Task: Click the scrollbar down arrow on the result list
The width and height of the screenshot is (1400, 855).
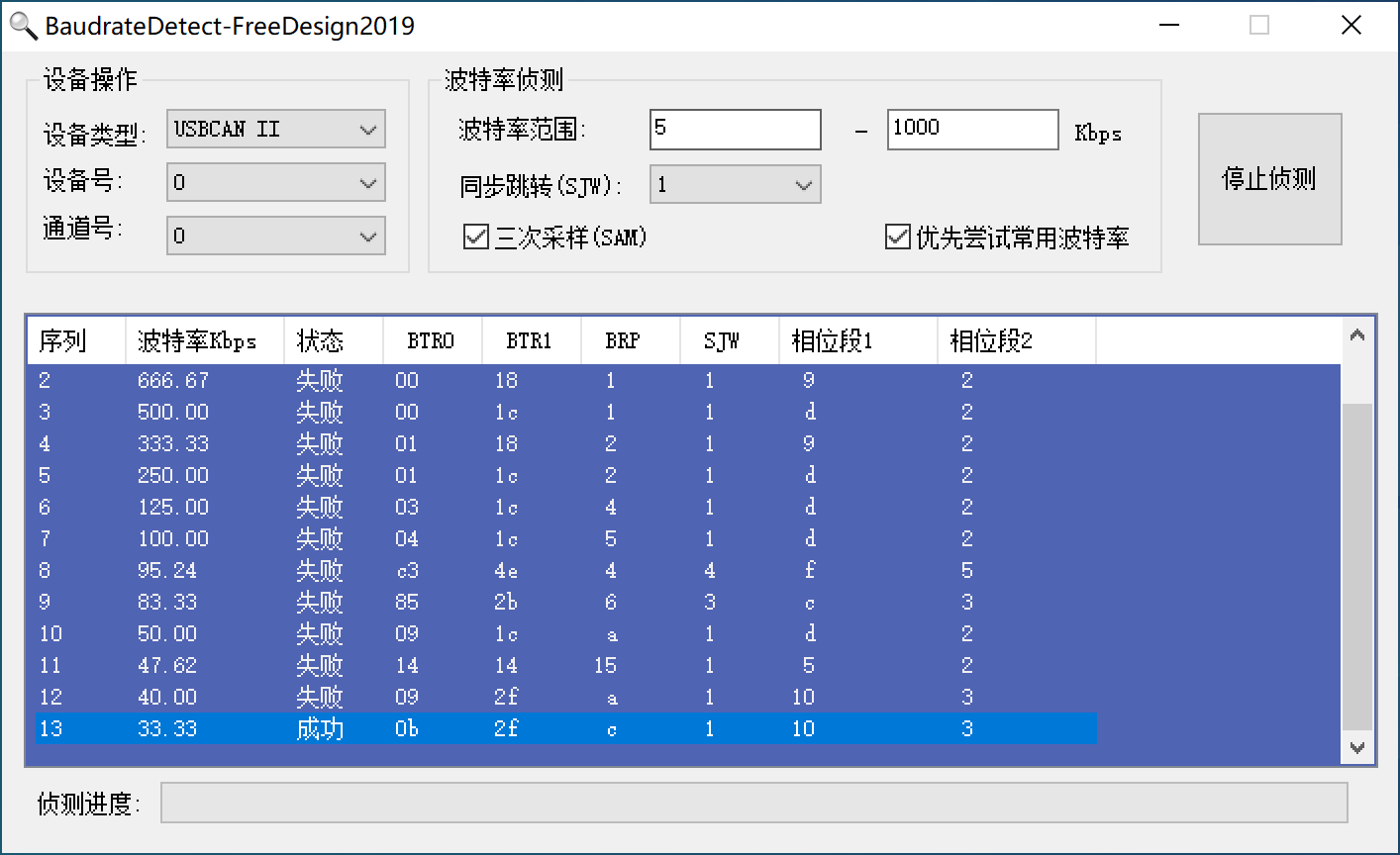Action: click(x=1357, y=747)
